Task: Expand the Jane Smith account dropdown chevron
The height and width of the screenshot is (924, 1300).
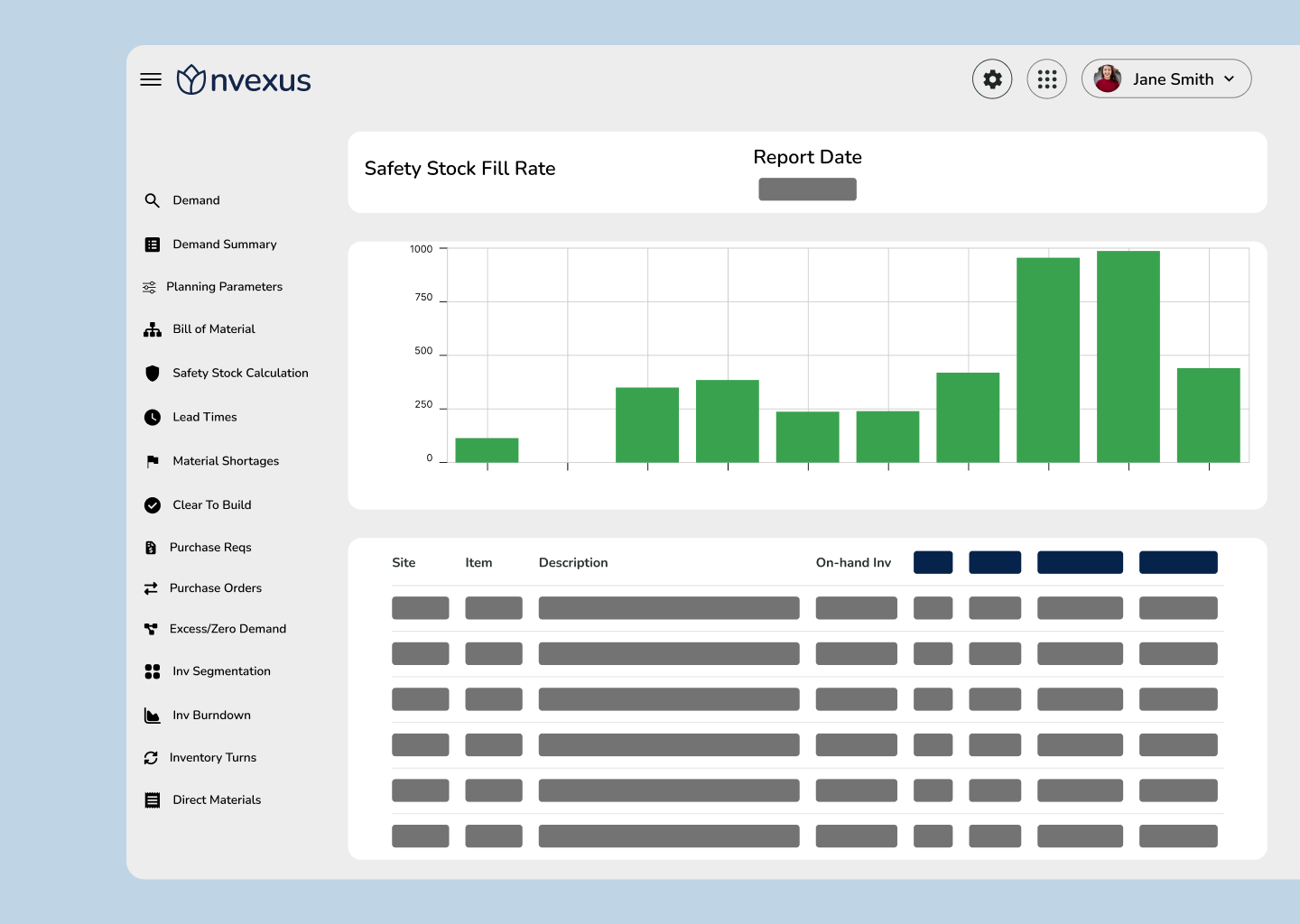Action: pyautogui.click(x=1230, y=79)
